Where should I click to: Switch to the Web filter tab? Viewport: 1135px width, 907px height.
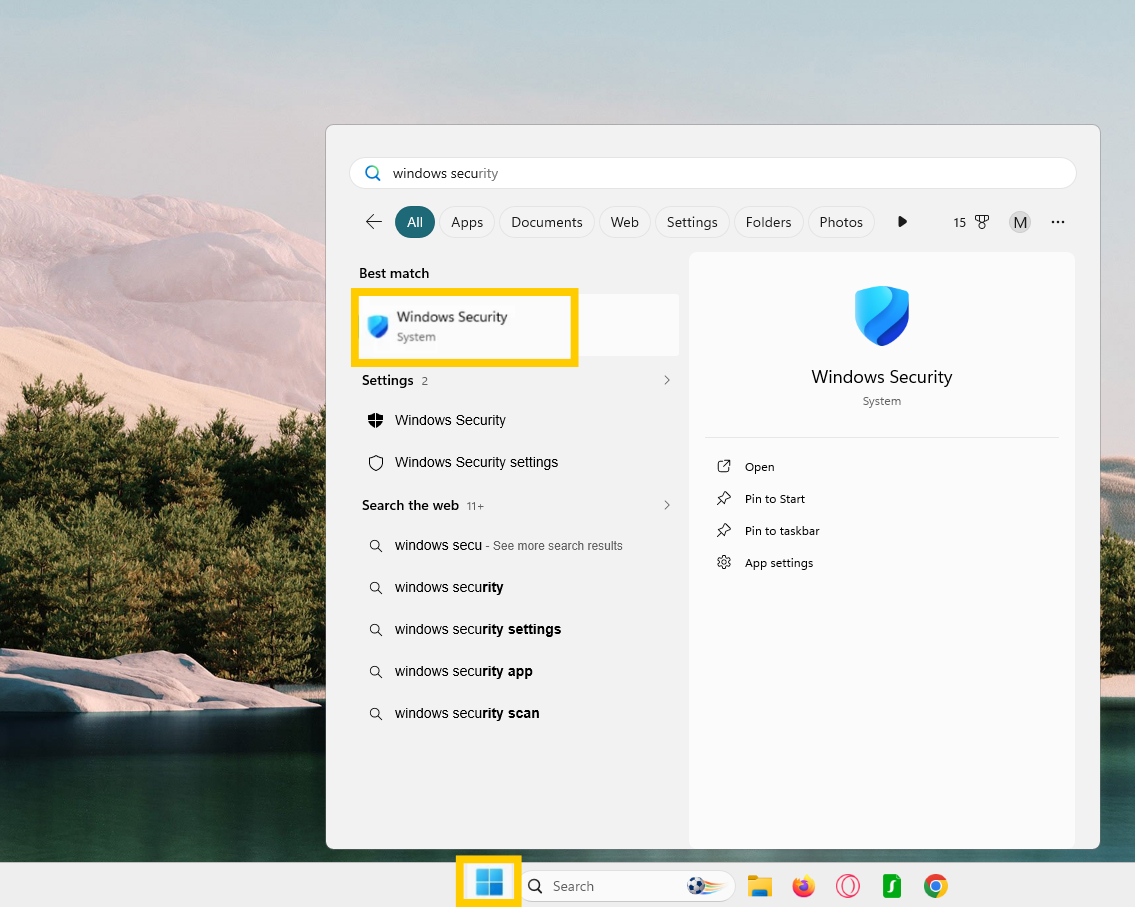624,222
